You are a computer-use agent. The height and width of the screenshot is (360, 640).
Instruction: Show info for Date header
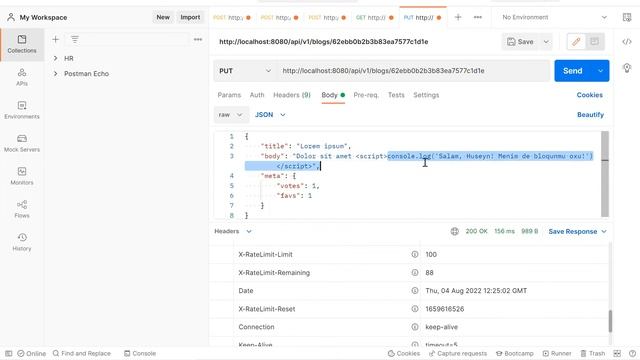(x=415, y=291)
